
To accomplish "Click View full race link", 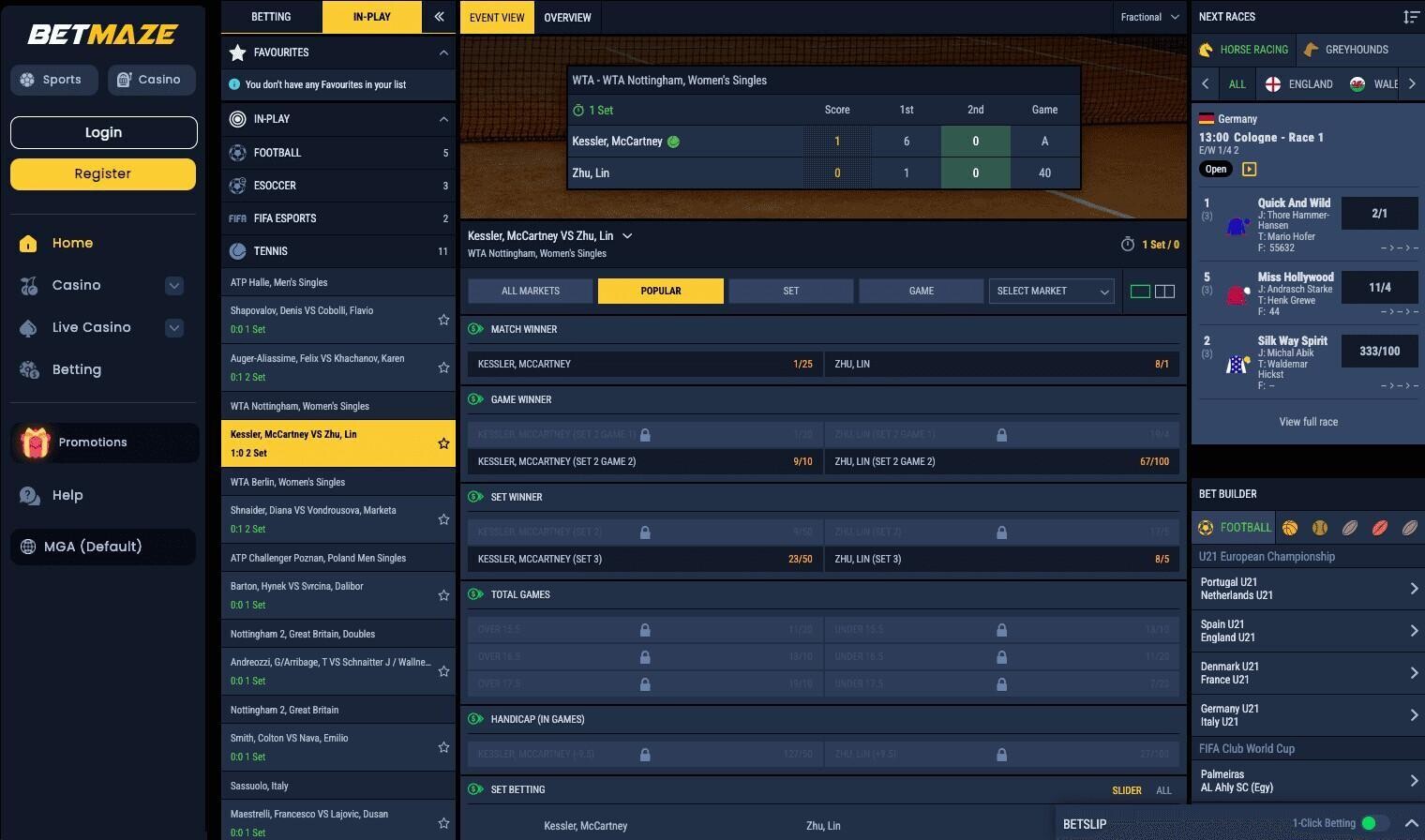I will [x=1309, y=422].
